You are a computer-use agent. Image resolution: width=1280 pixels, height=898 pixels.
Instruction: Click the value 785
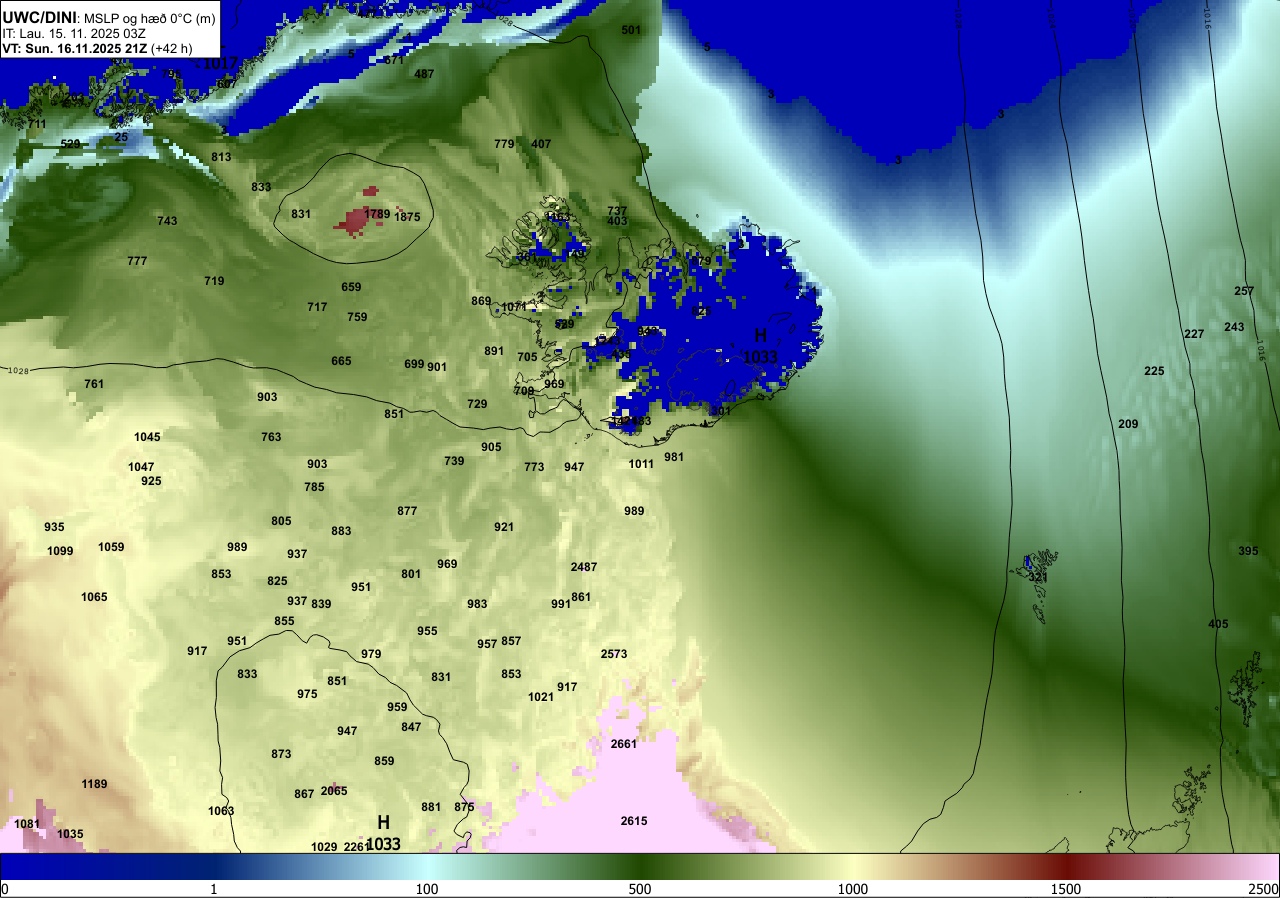314,487
